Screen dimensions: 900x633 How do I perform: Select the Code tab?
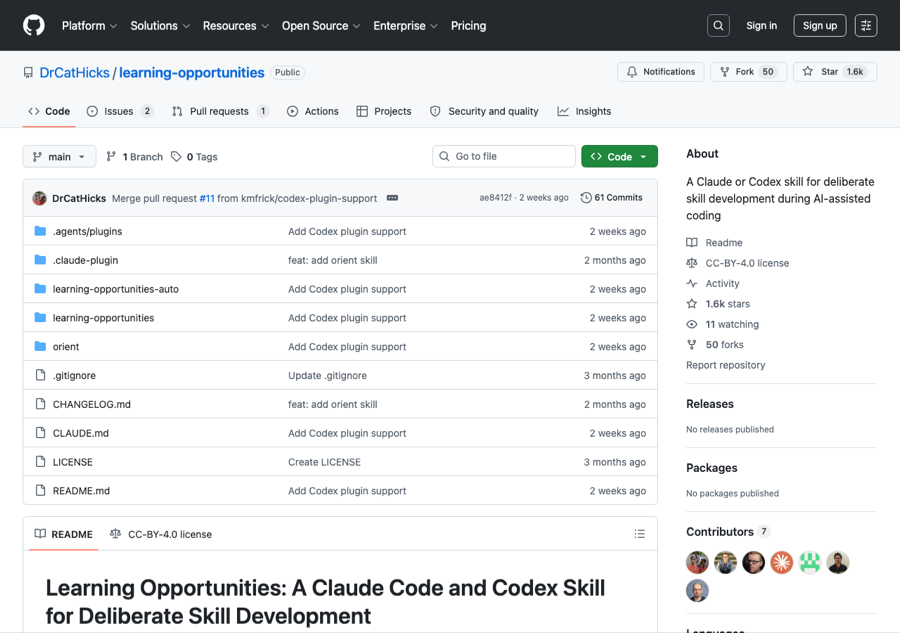[x=49, y=111]
